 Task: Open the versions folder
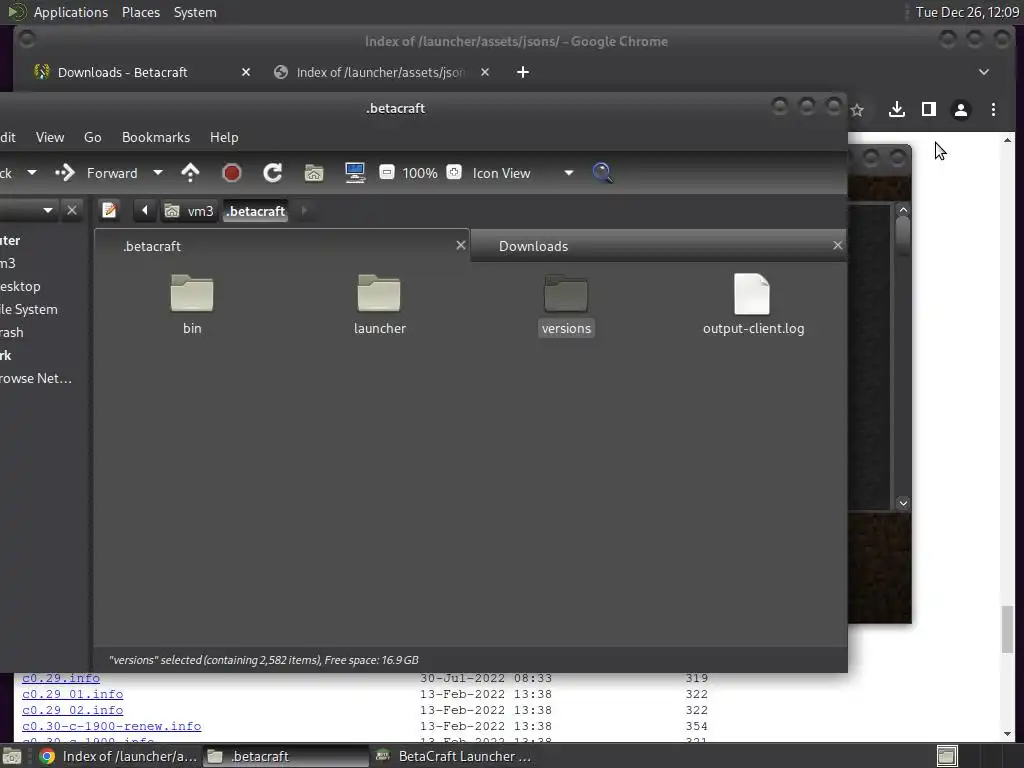[566, 304]
